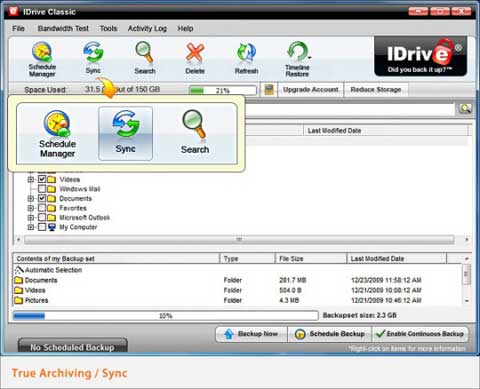
Task: Click the Favorites folder icon in the tree
Action: pos(51,208)
